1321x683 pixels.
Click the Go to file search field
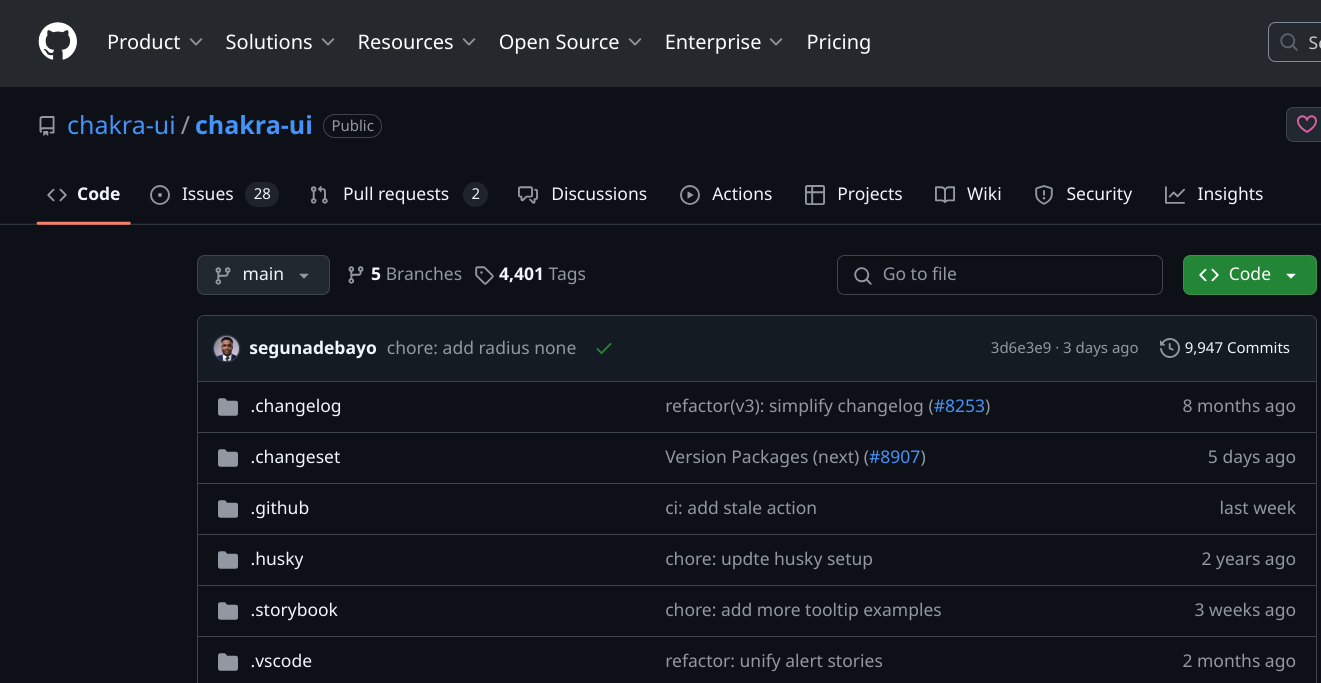coord(1000,274)
